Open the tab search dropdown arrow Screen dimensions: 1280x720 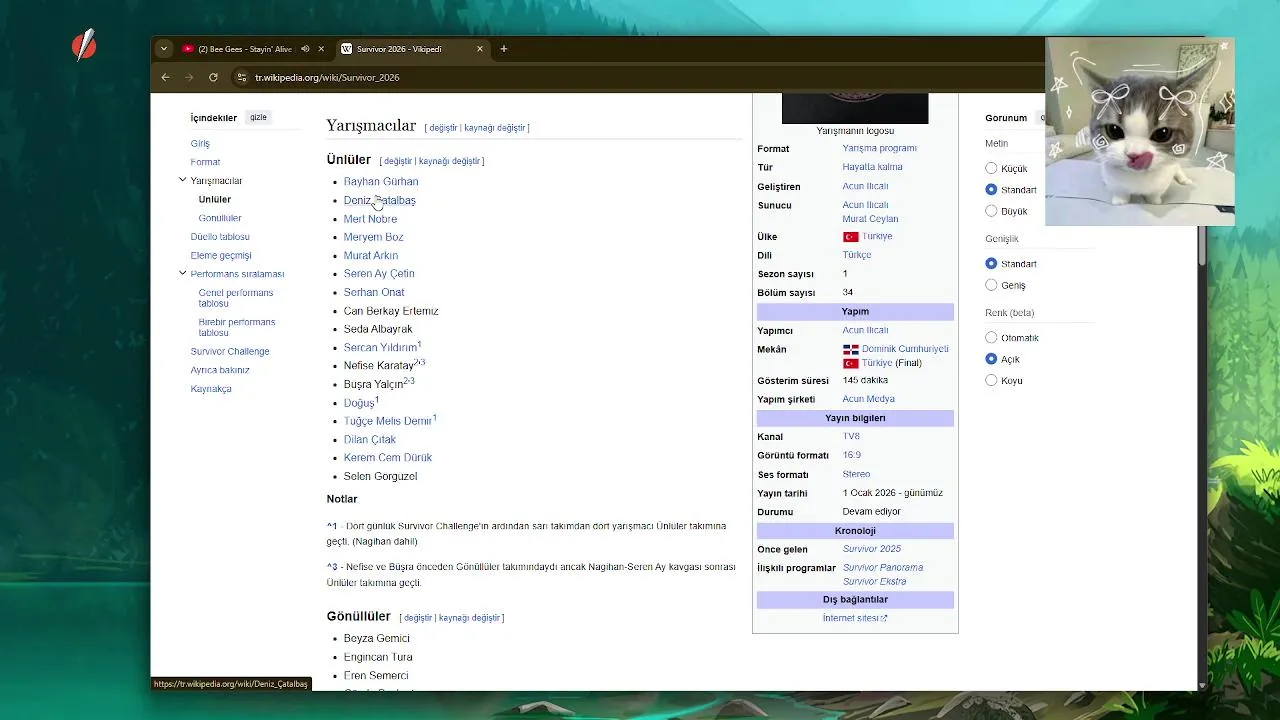click(164, 49)
